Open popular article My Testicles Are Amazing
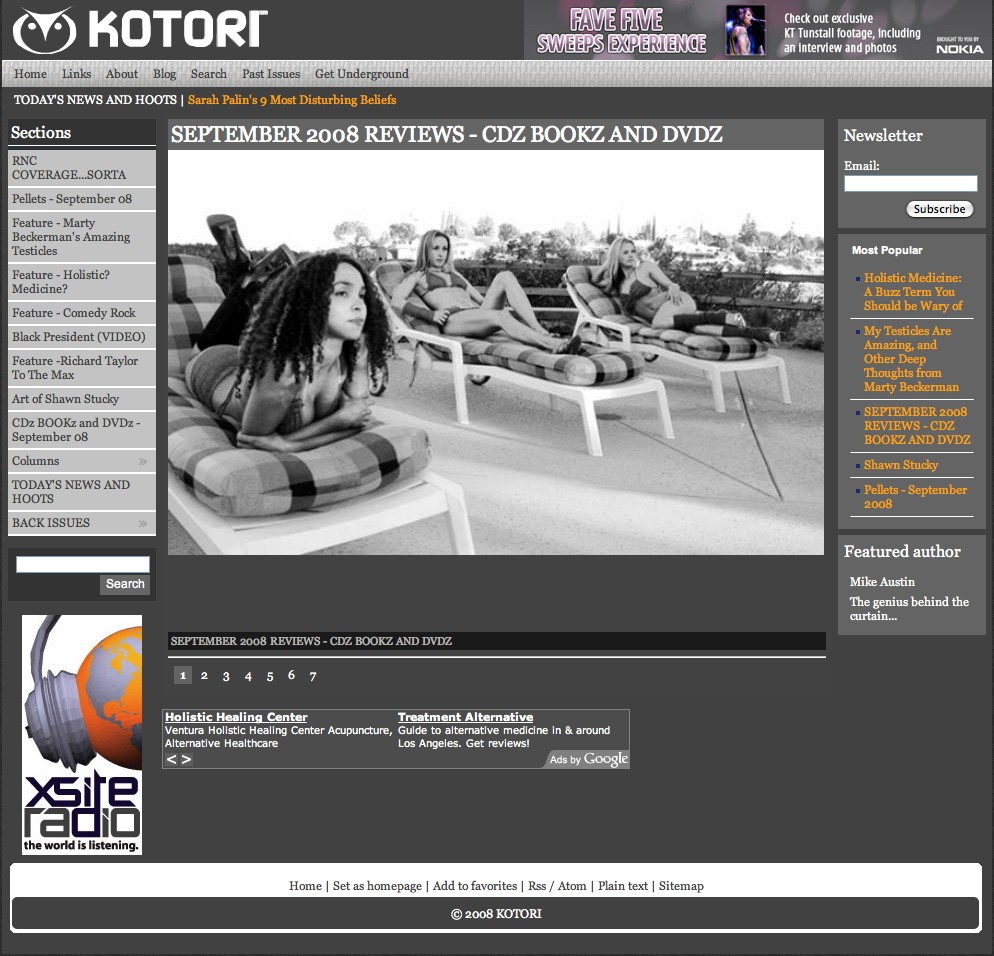Screen dimensions: 994x956 click(911, 359)
